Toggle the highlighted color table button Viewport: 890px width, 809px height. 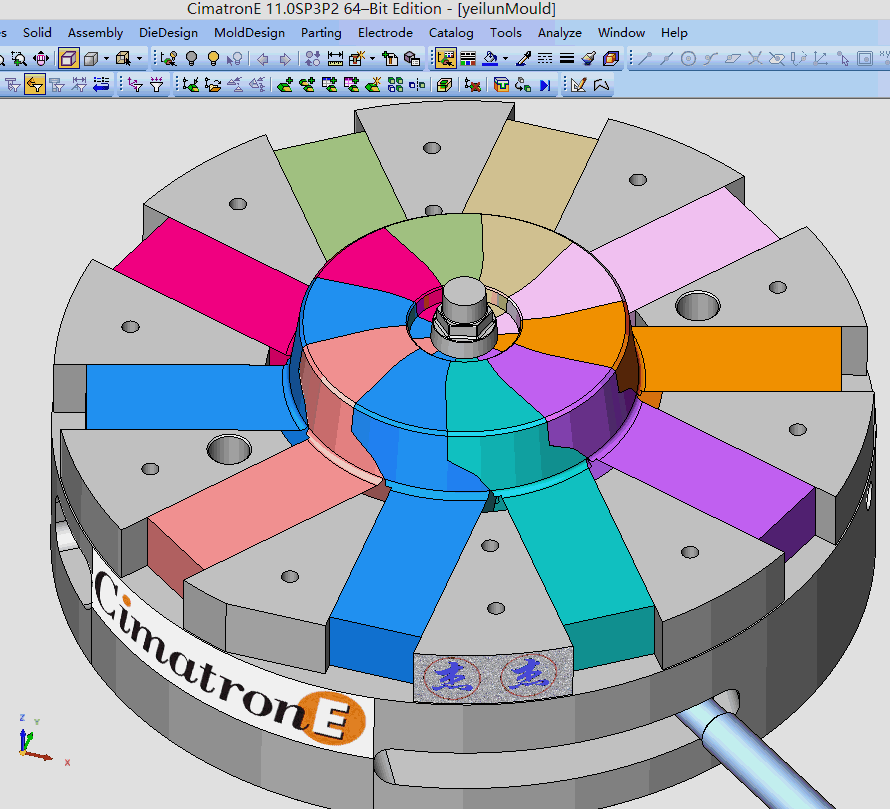tap(445, 59)
